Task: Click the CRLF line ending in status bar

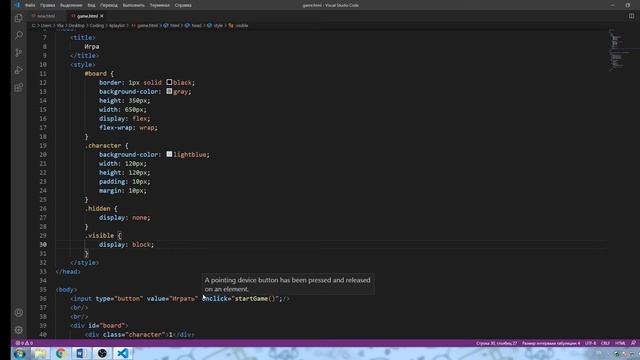Action: 605,343
